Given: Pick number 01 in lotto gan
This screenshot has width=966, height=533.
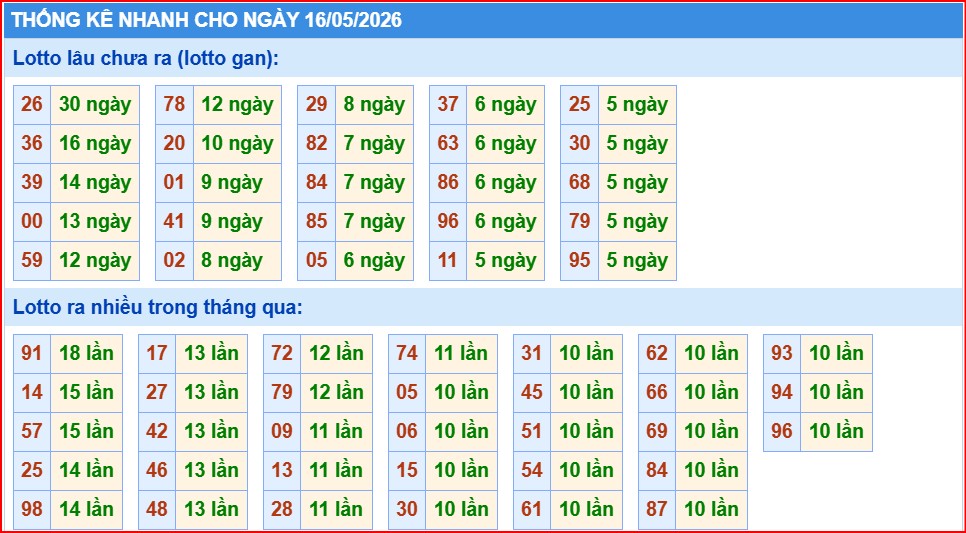Looking at the screenshot, I should (174, 182).
